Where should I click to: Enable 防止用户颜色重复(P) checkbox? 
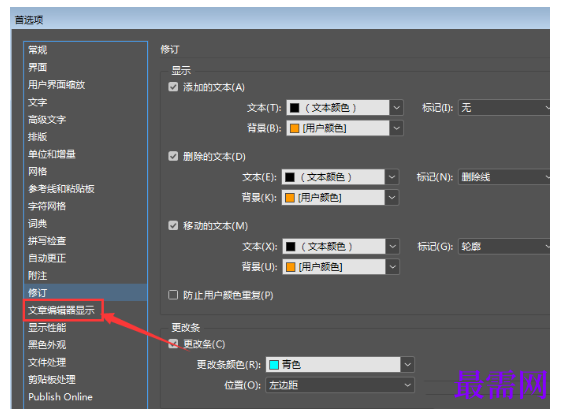point(173,295)
